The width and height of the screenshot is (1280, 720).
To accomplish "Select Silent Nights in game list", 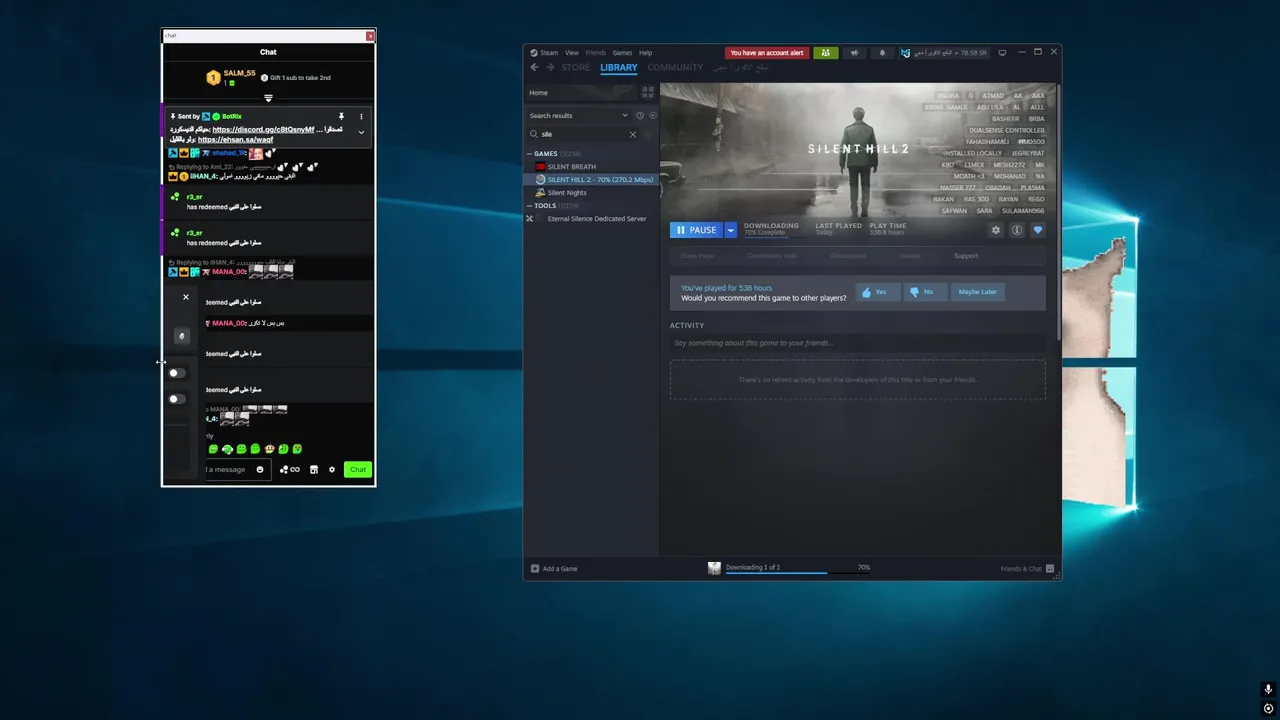I will [x=567, y=193].
